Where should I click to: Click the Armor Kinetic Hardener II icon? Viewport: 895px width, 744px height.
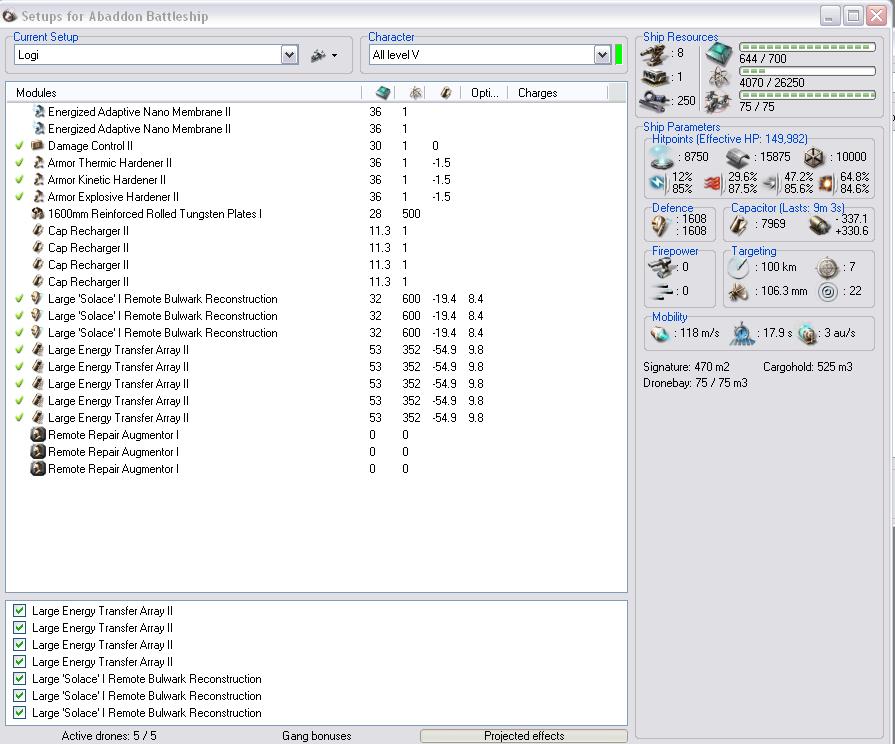38,180
